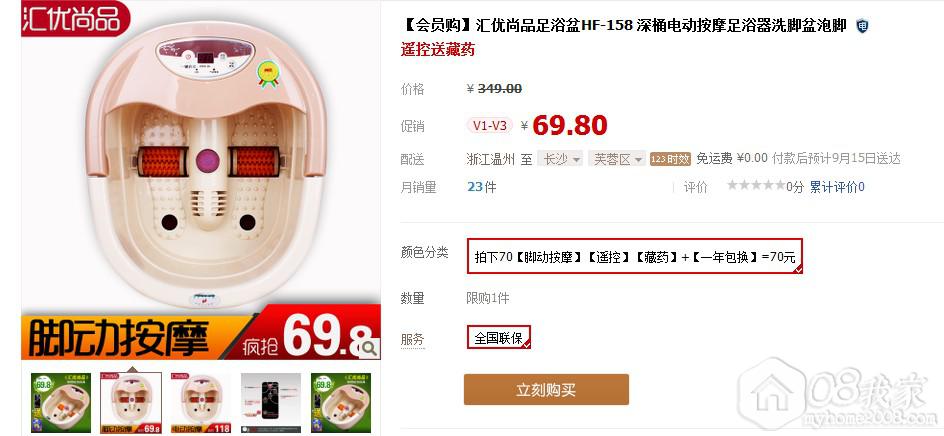Open the 累计评价0 reviews link
The height and width of the screenshot is (436, 944).
coord(837,187)
